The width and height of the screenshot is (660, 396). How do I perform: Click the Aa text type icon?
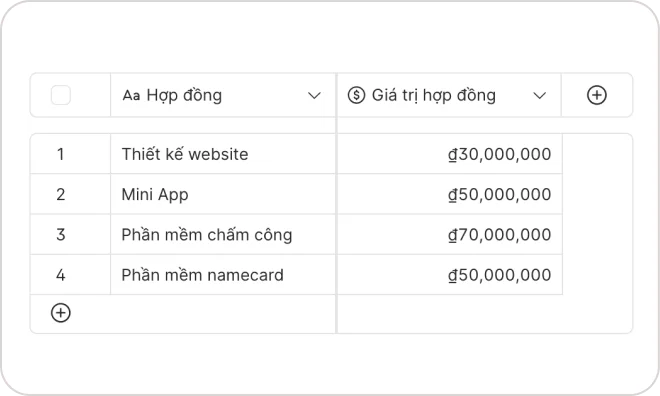(131, 96)
